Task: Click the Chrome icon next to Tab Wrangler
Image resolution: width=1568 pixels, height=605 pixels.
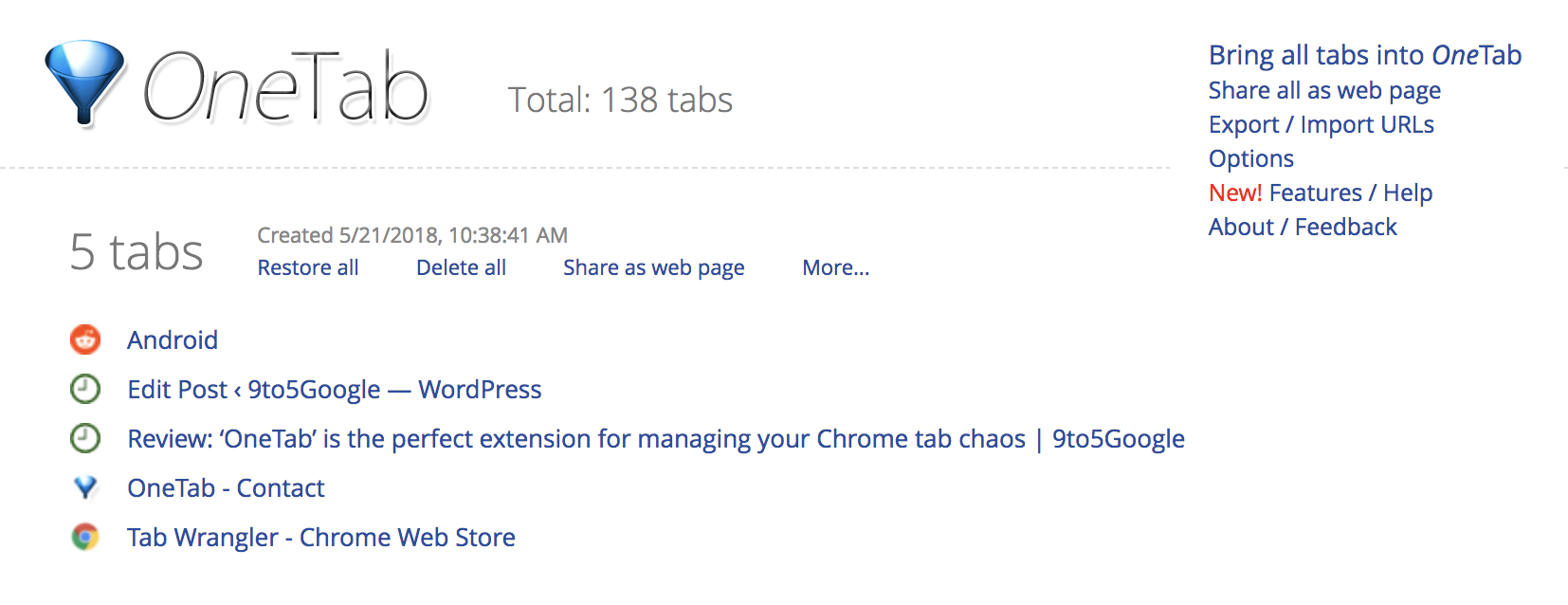Action: coord(84,537)
